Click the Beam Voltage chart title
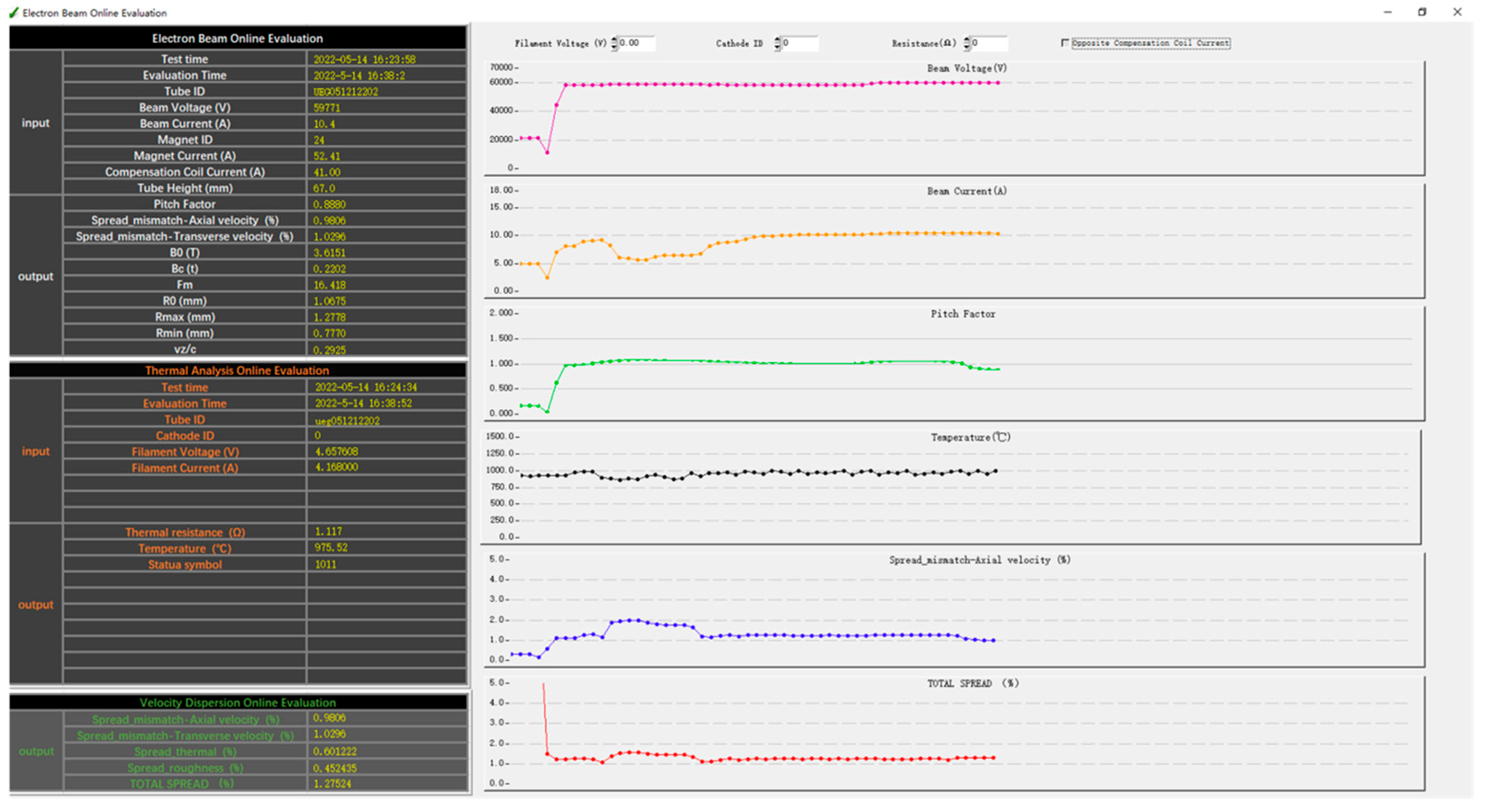This screenshot has width=1485, height=812. 967,69
